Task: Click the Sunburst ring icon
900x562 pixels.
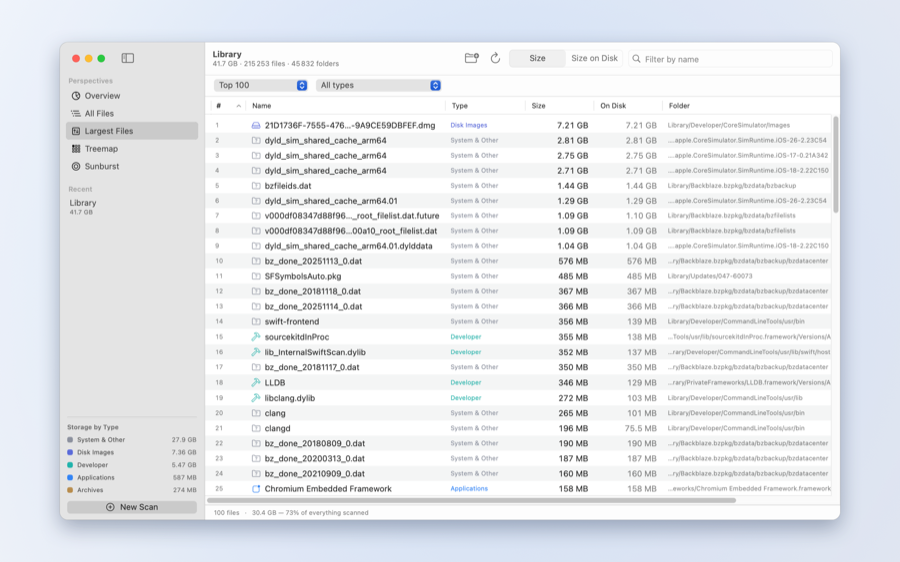Action: point(76,166)
